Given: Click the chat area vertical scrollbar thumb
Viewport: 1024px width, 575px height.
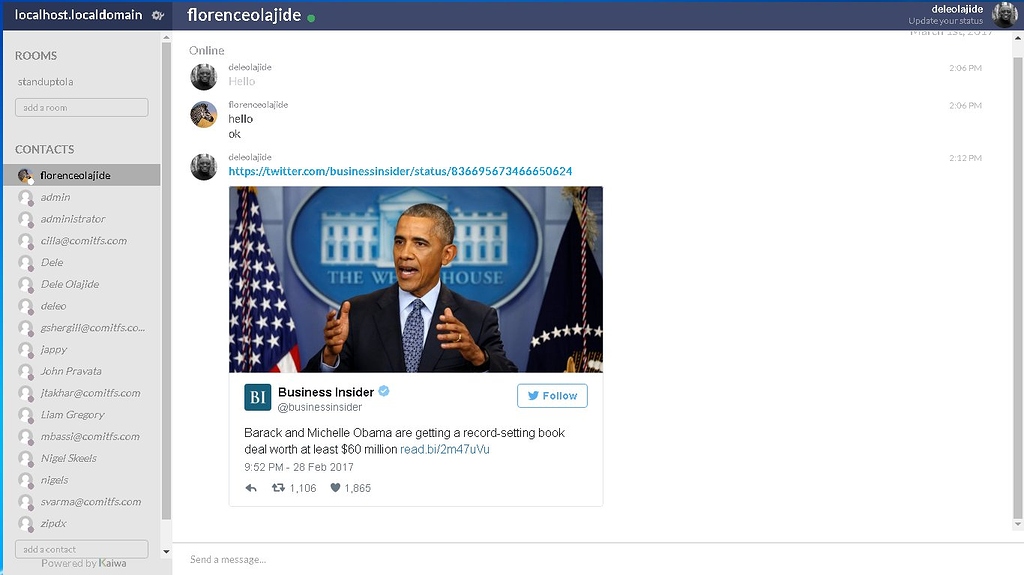Looking at the screenshot, I should (1017, 286).
